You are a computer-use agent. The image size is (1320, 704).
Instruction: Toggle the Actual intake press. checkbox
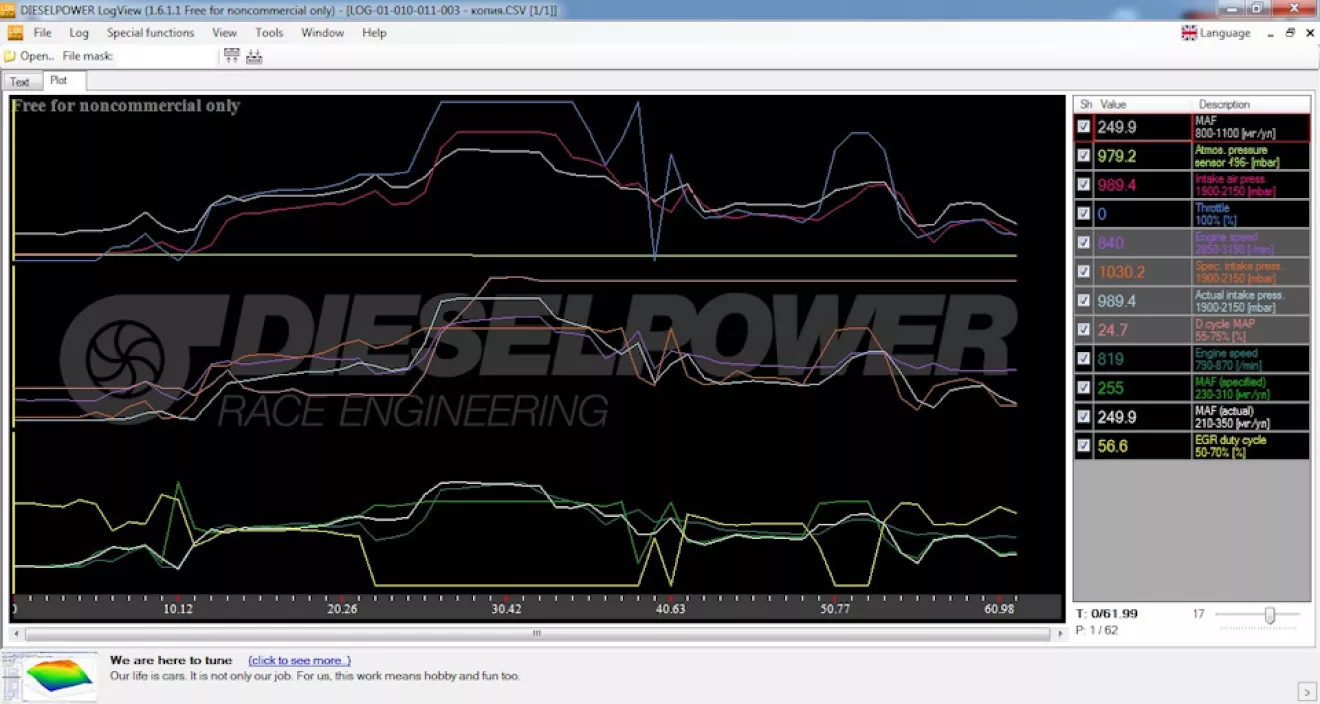click(1083, 300)
